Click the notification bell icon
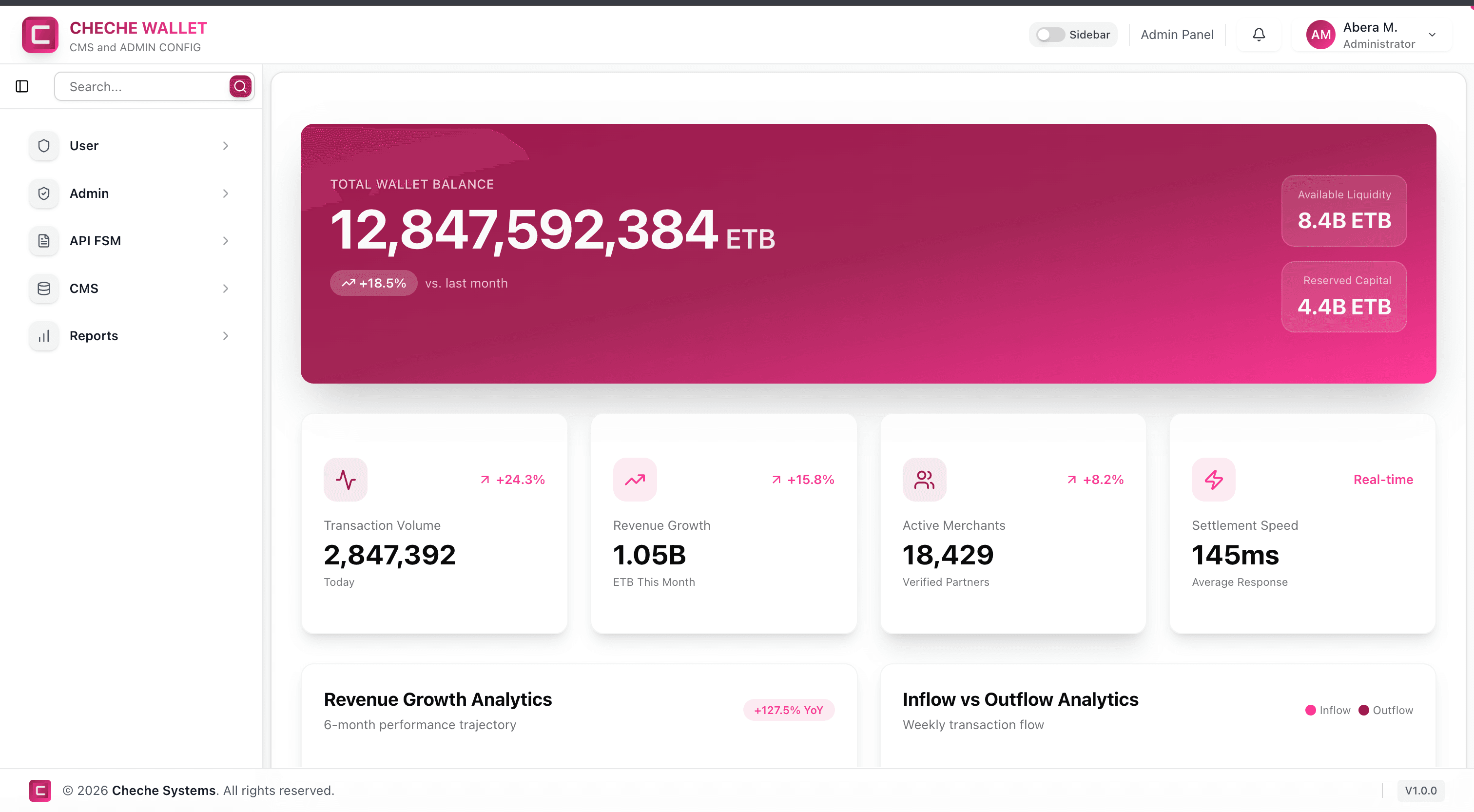The width and height of the screenshot is (1474, 812). pos(1258,34)
